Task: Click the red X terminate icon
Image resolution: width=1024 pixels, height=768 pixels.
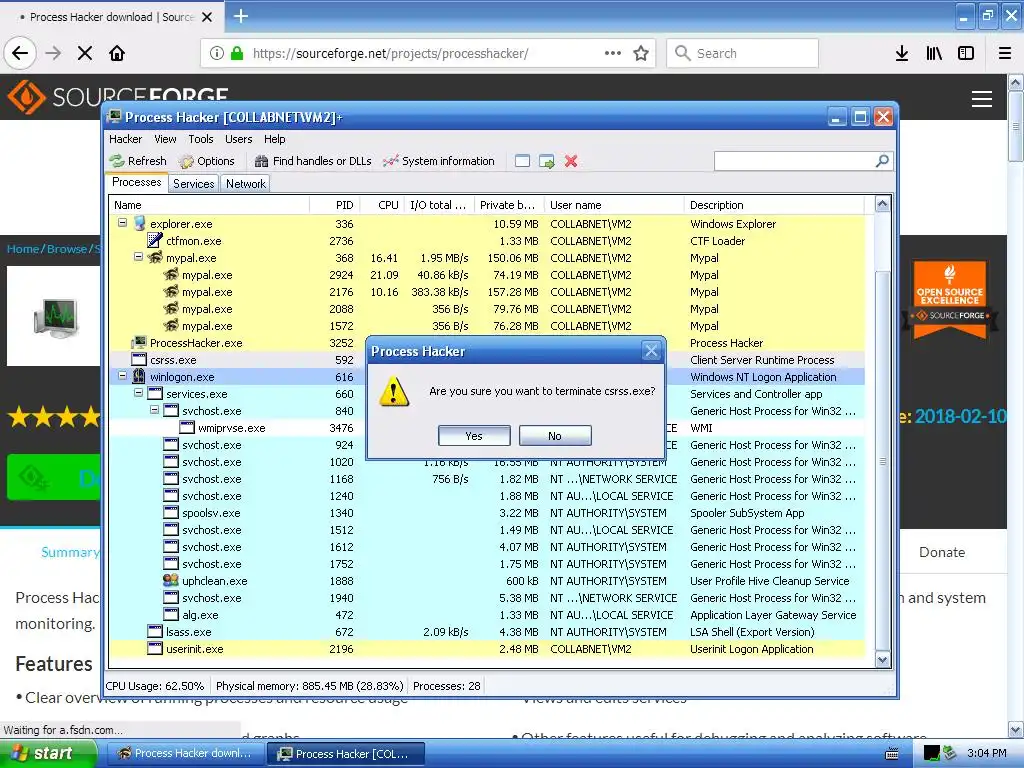Action: click(571, 161)
